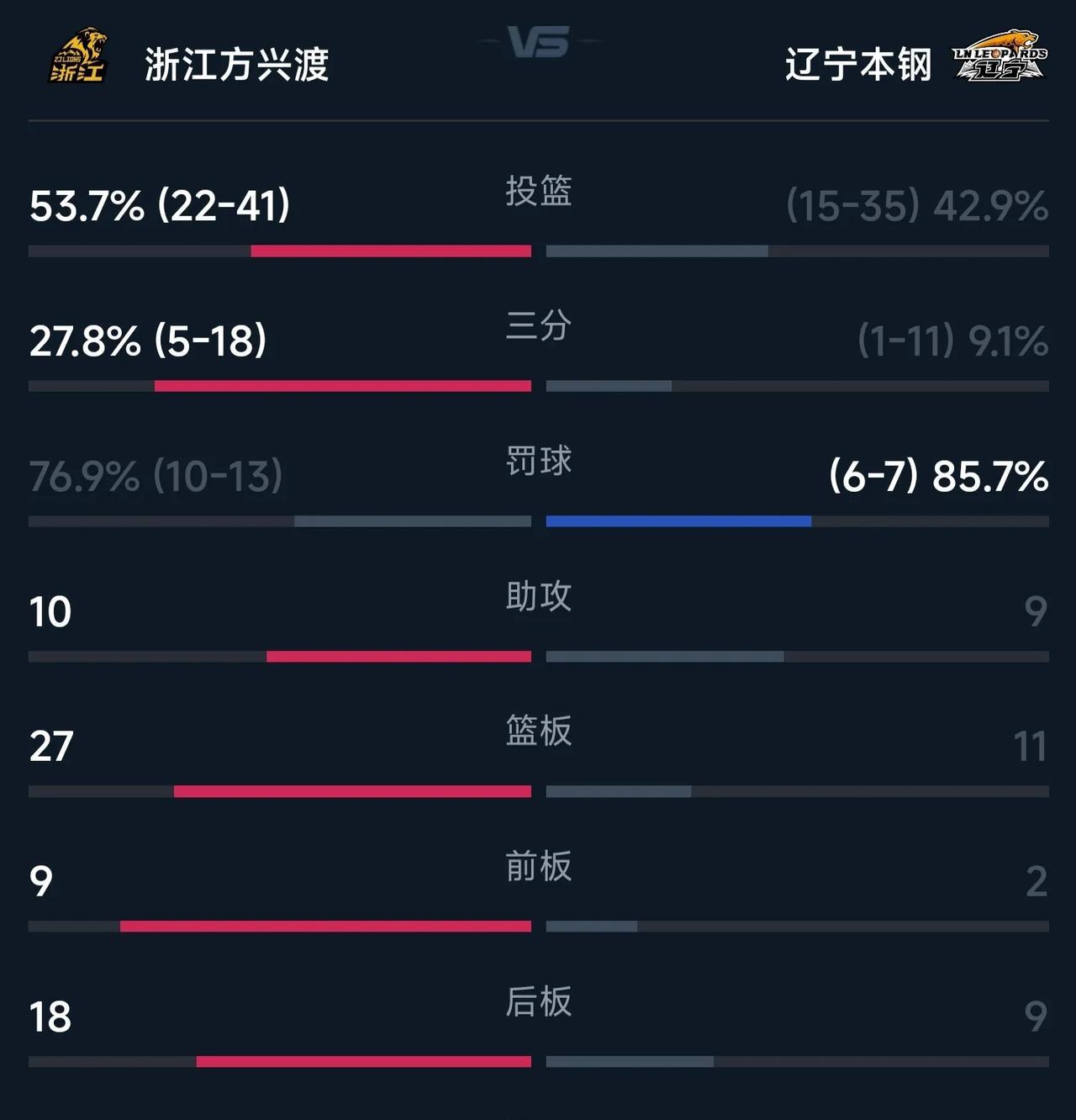Select the 篮板 stat label
The height and width of the screenshot is (1120, 1076).
click(x=539, y=731)
